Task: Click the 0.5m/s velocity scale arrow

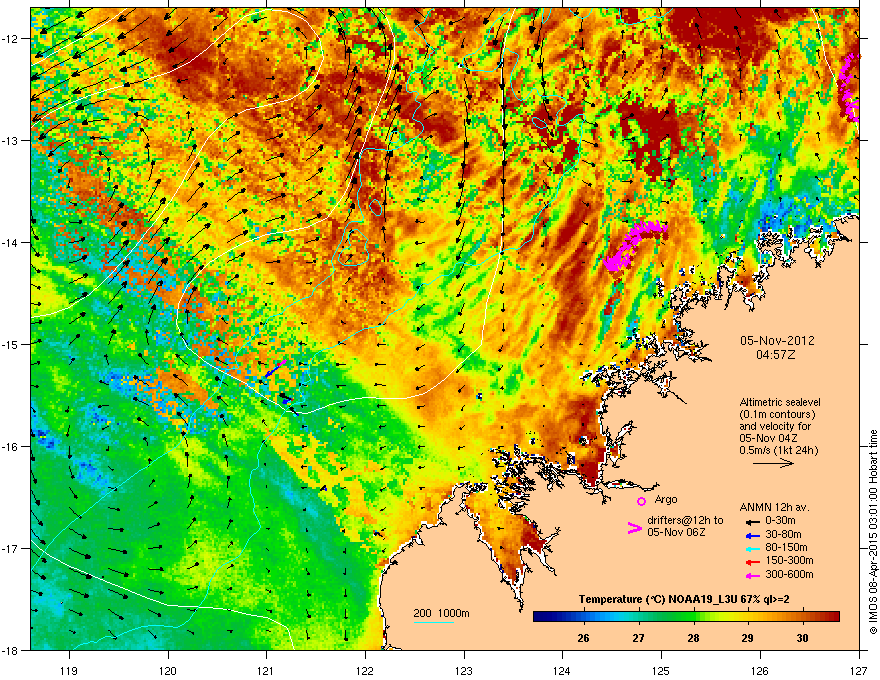Action: [x=773, y=463]
